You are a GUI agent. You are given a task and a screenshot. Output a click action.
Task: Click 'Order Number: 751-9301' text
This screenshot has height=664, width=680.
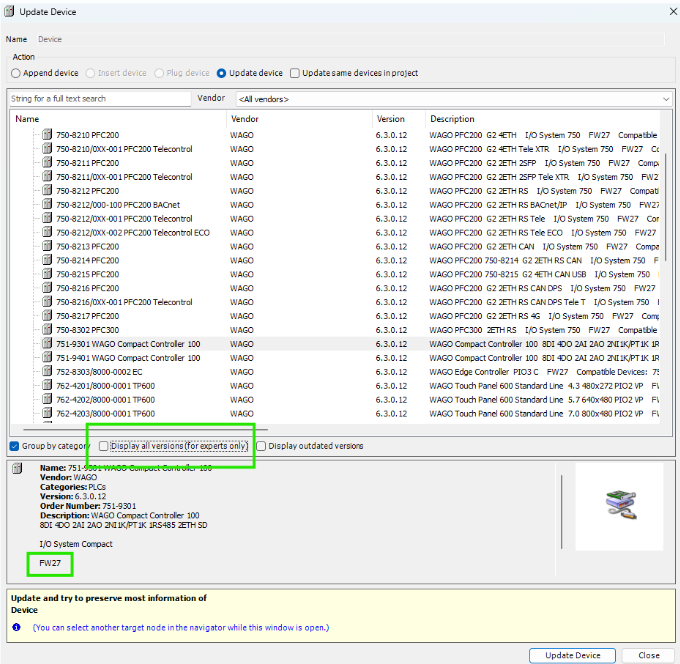tap(88, 506)
